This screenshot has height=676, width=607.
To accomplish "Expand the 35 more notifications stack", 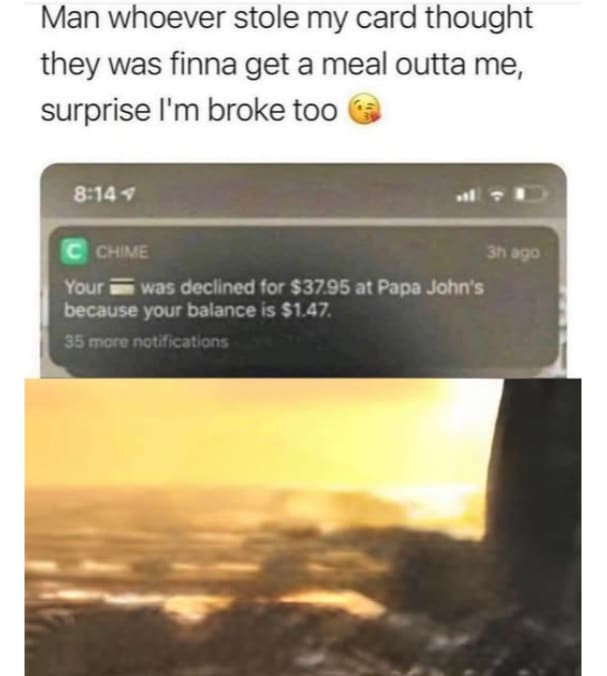I will click(x=146, y=342).
